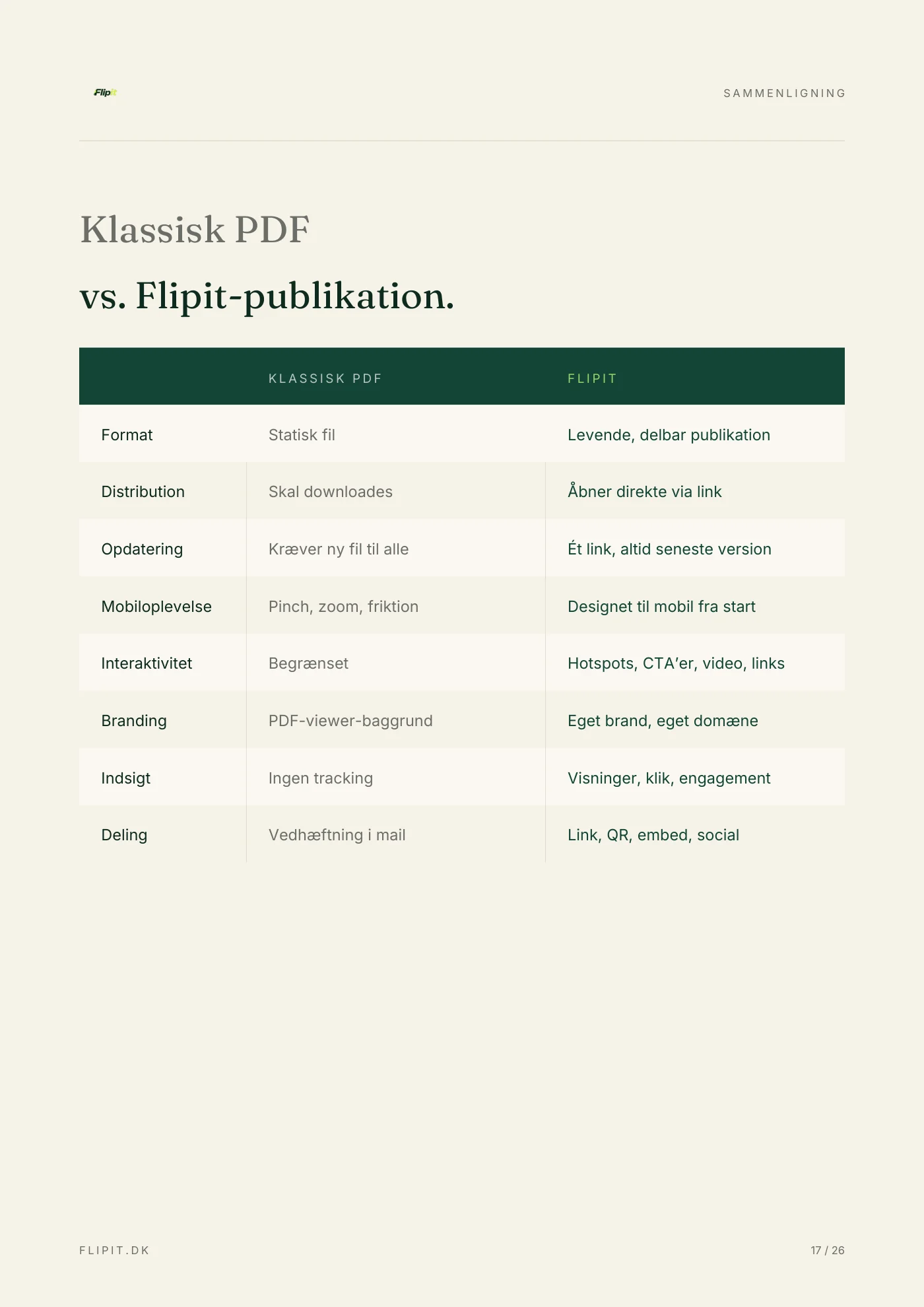The height and width of the screenshot is (1307, 924).
Task: Click 'Link, QR, embed, social' cell
Action: (x=653, y=835)
